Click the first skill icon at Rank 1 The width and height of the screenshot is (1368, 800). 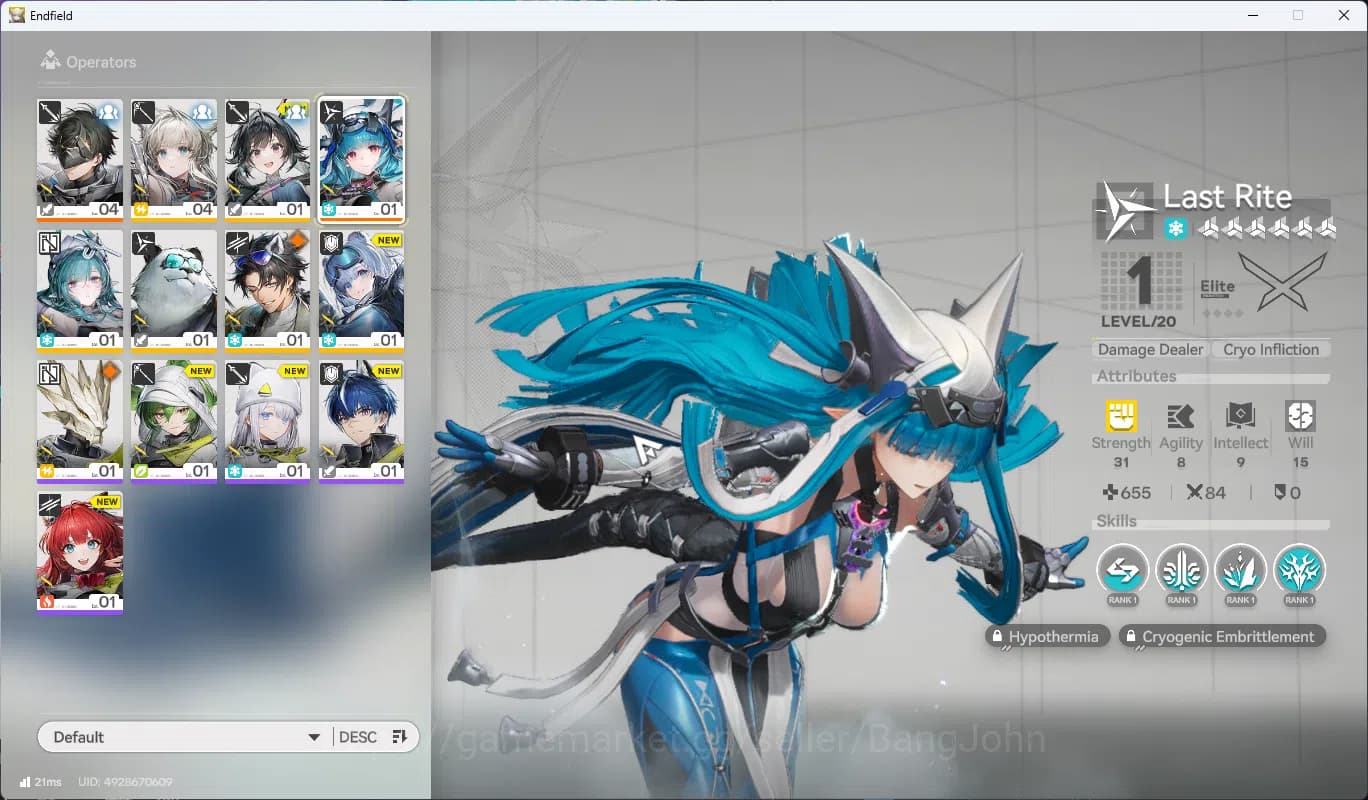1122,570
